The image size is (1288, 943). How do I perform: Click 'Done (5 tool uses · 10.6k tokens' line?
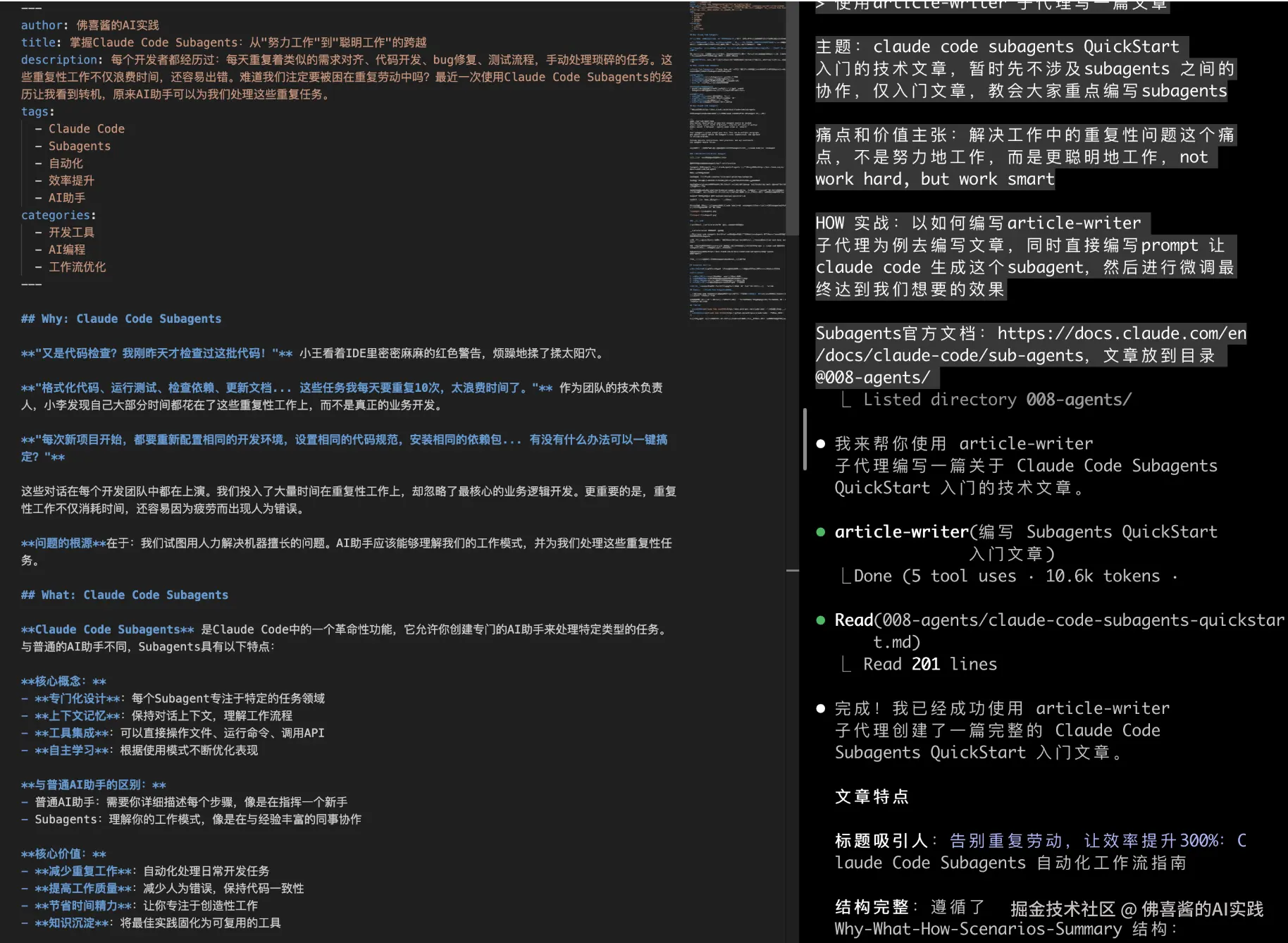click(x=1015, y=577)
